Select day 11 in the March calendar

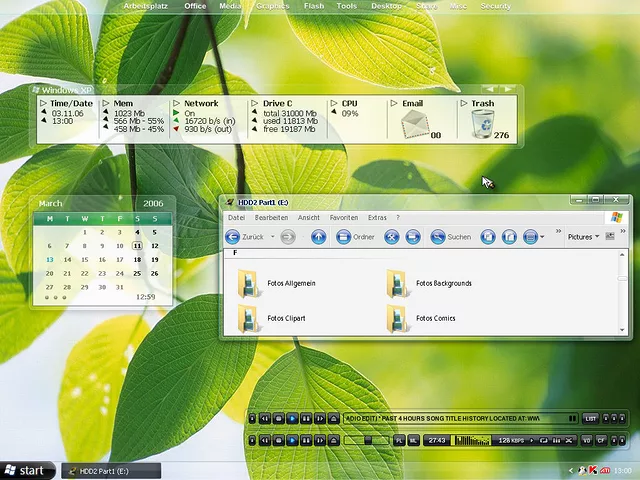click(x=137, y=245)
